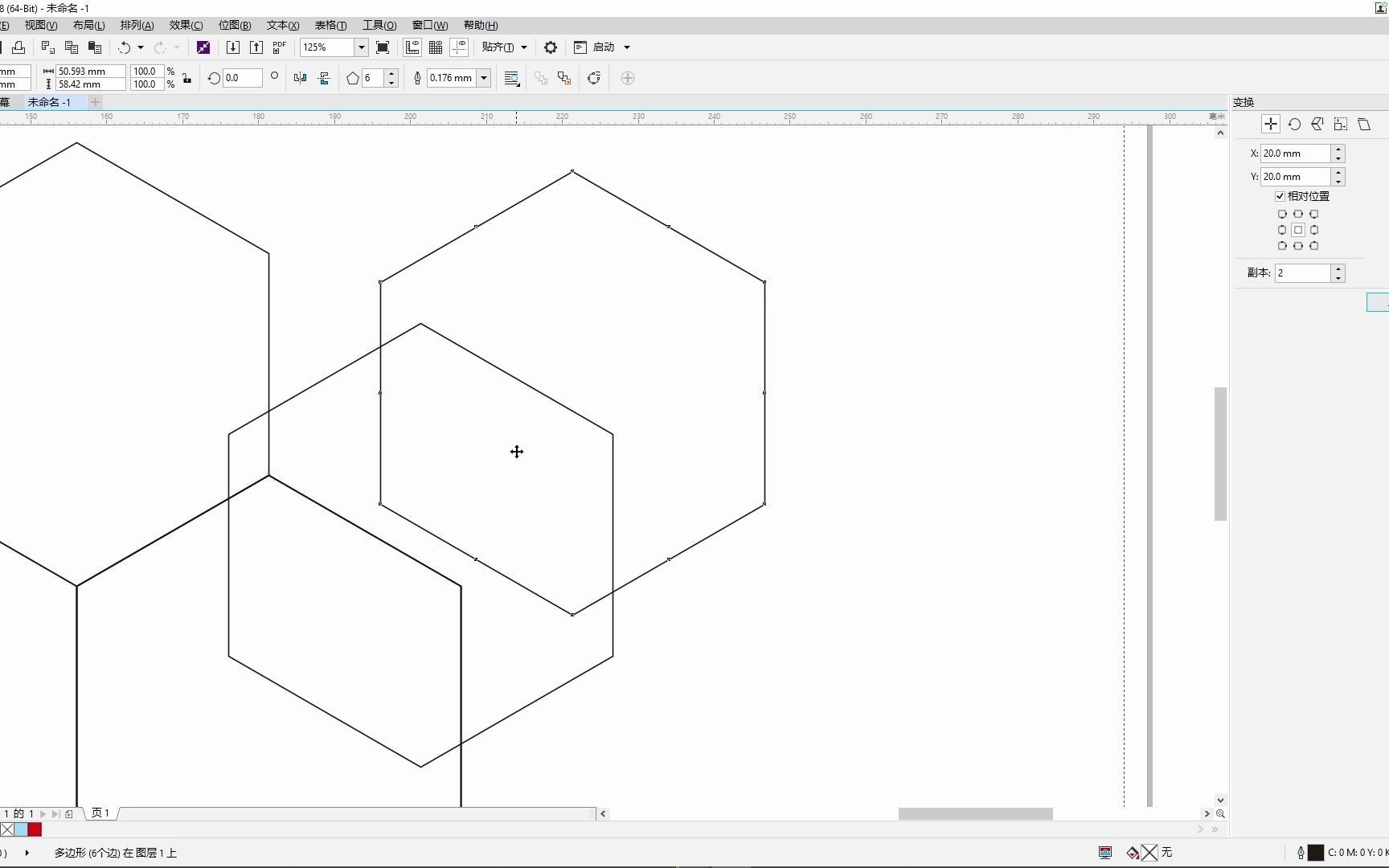Viewport: 1389px width, 868px height.
Task: Click the Import icon
Action: point(233,47)
